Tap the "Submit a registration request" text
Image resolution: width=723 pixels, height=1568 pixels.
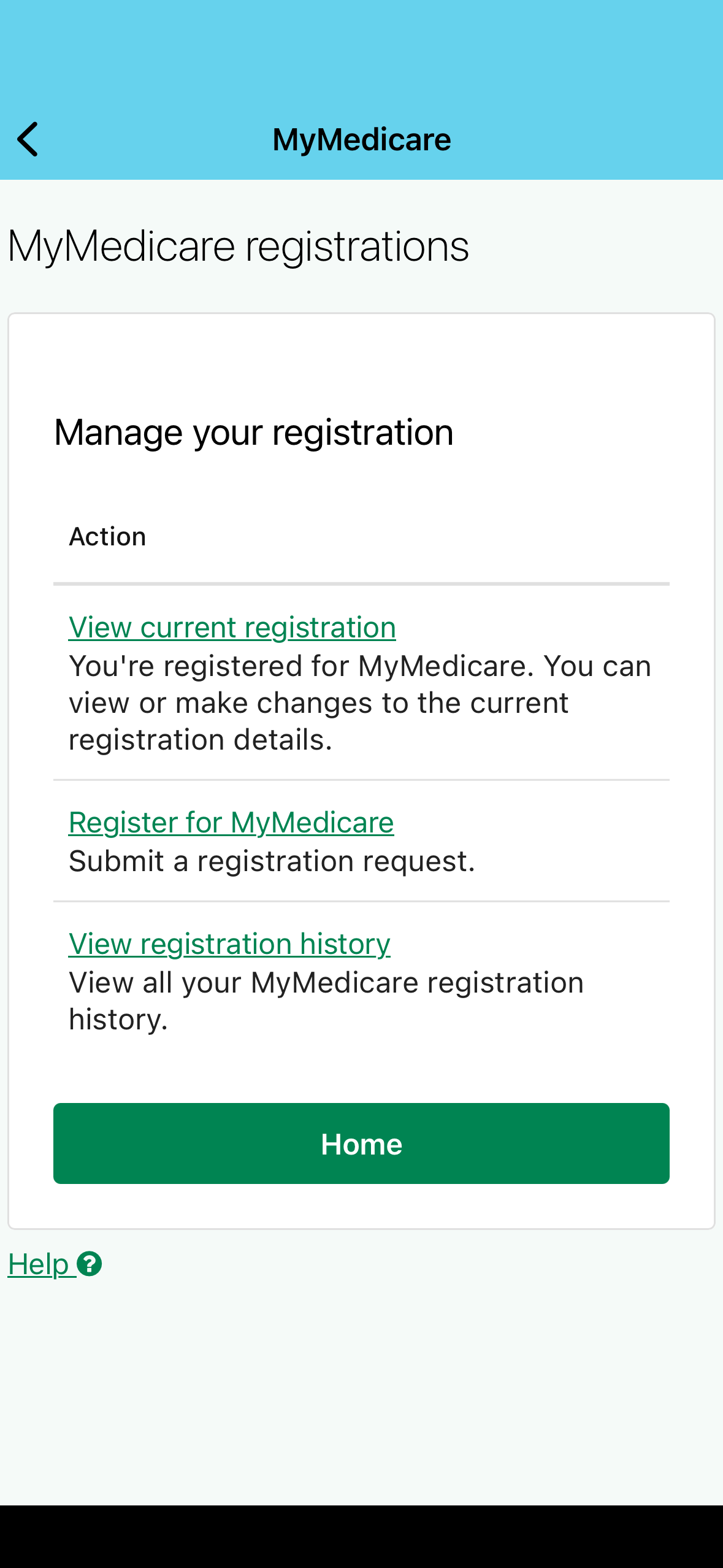pos(272,861)
